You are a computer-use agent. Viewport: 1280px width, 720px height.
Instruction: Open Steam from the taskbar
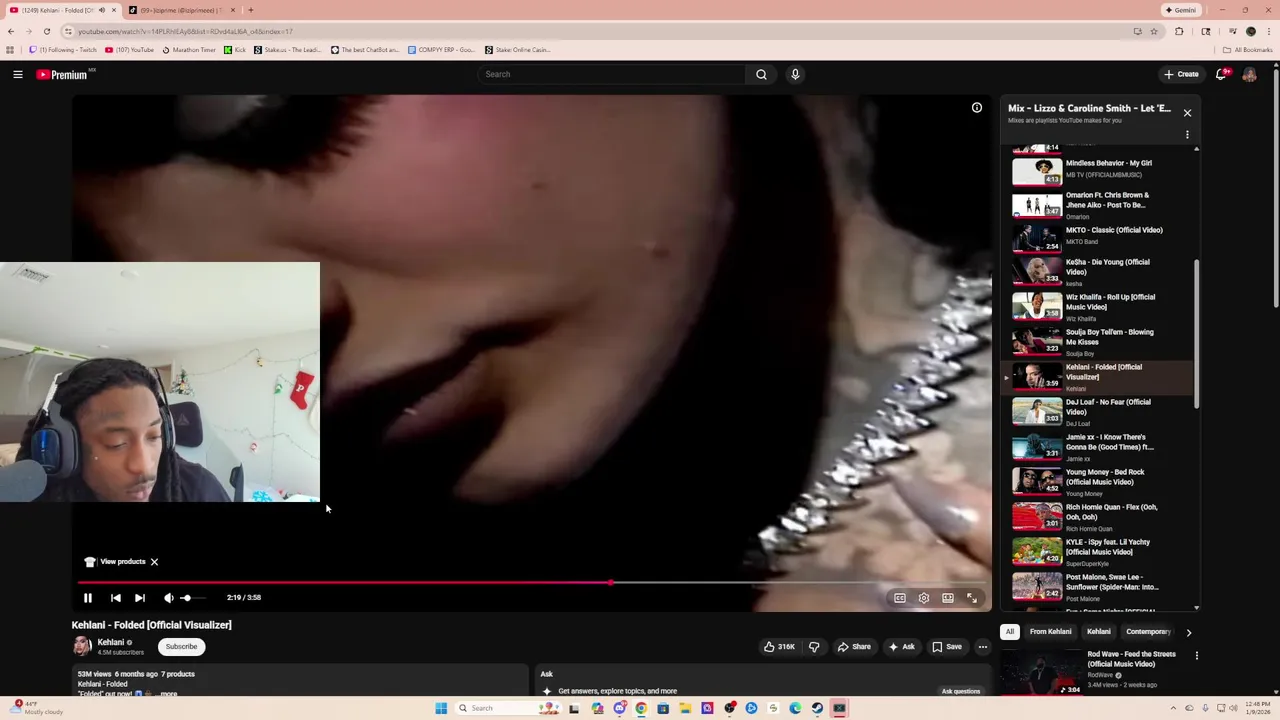(817, 708)
